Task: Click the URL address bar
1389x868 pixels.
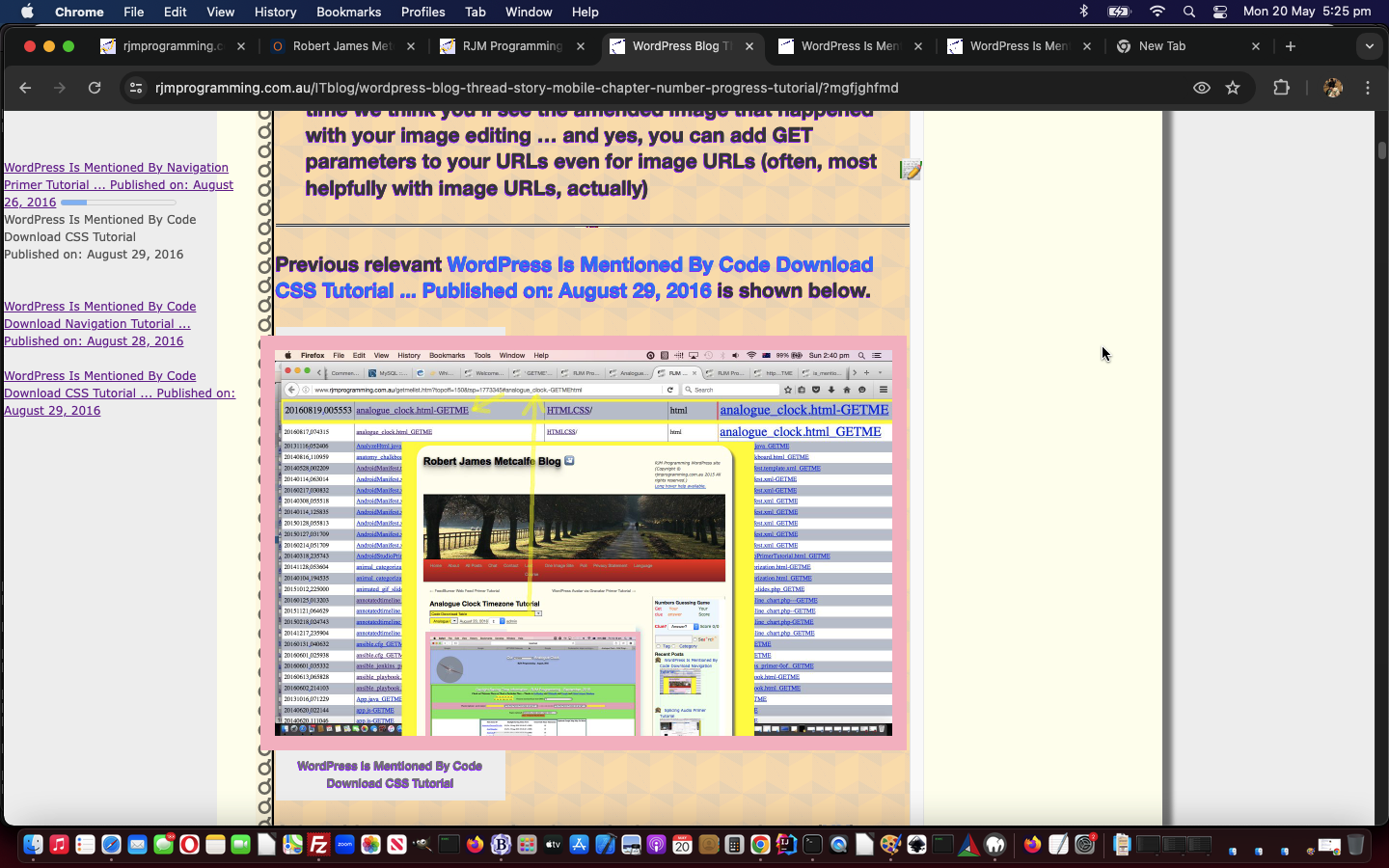Action: pyautogui.click(x=666, y=88)
